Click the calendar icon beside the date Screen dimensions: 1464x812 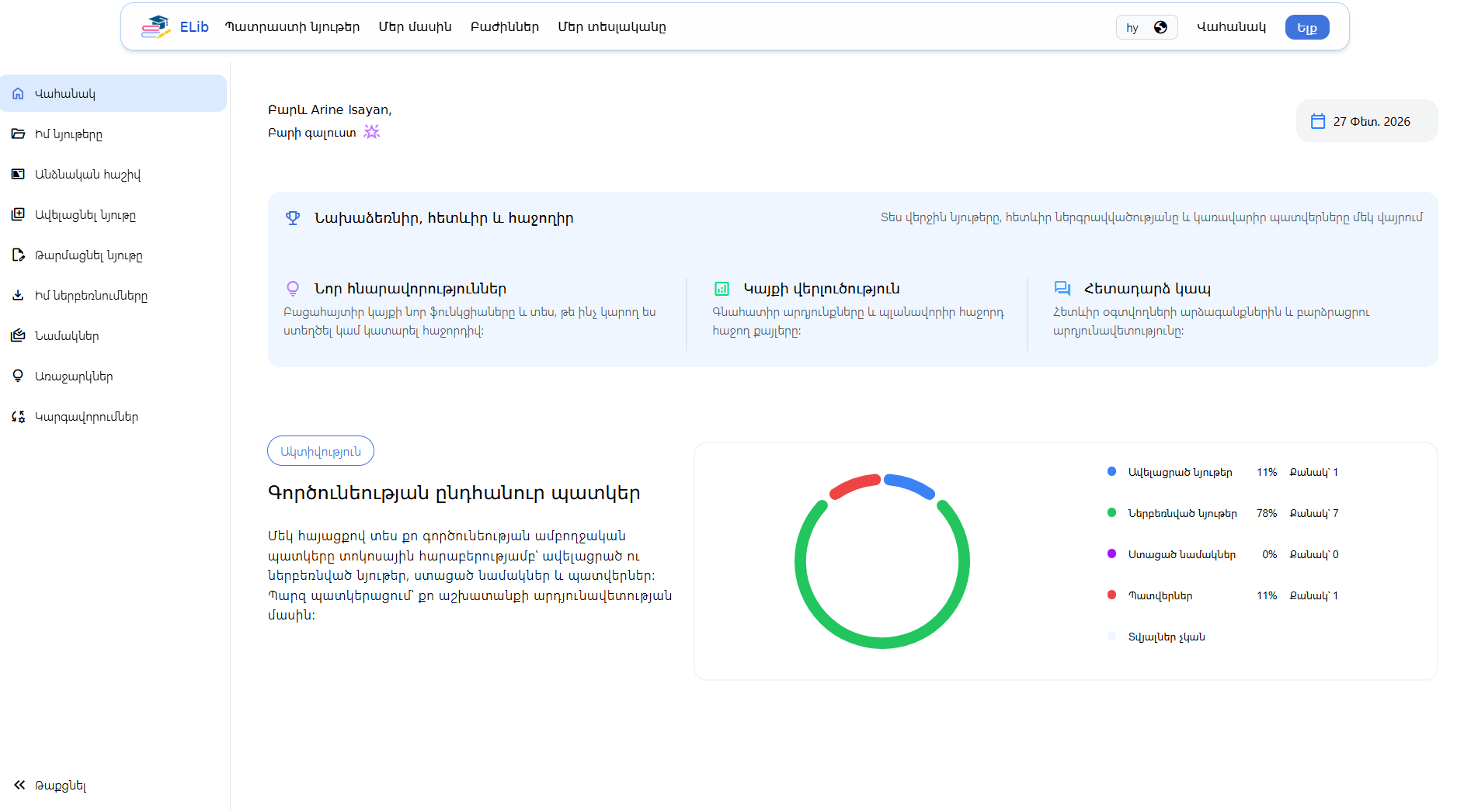1318,121
